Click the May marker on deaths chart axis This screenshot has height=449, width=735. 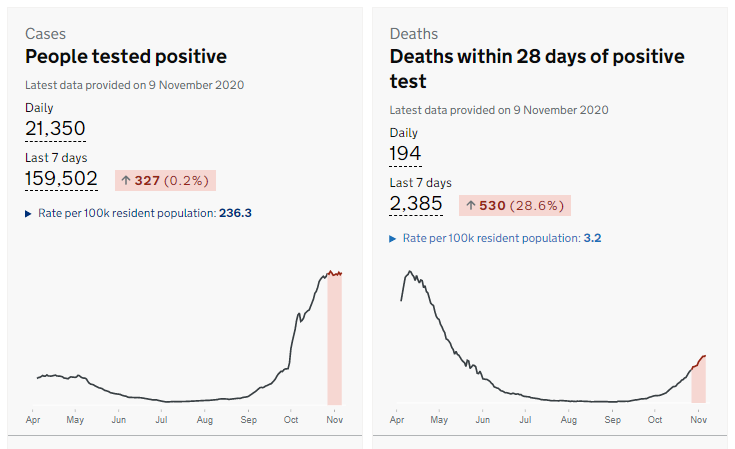point(439,420)
